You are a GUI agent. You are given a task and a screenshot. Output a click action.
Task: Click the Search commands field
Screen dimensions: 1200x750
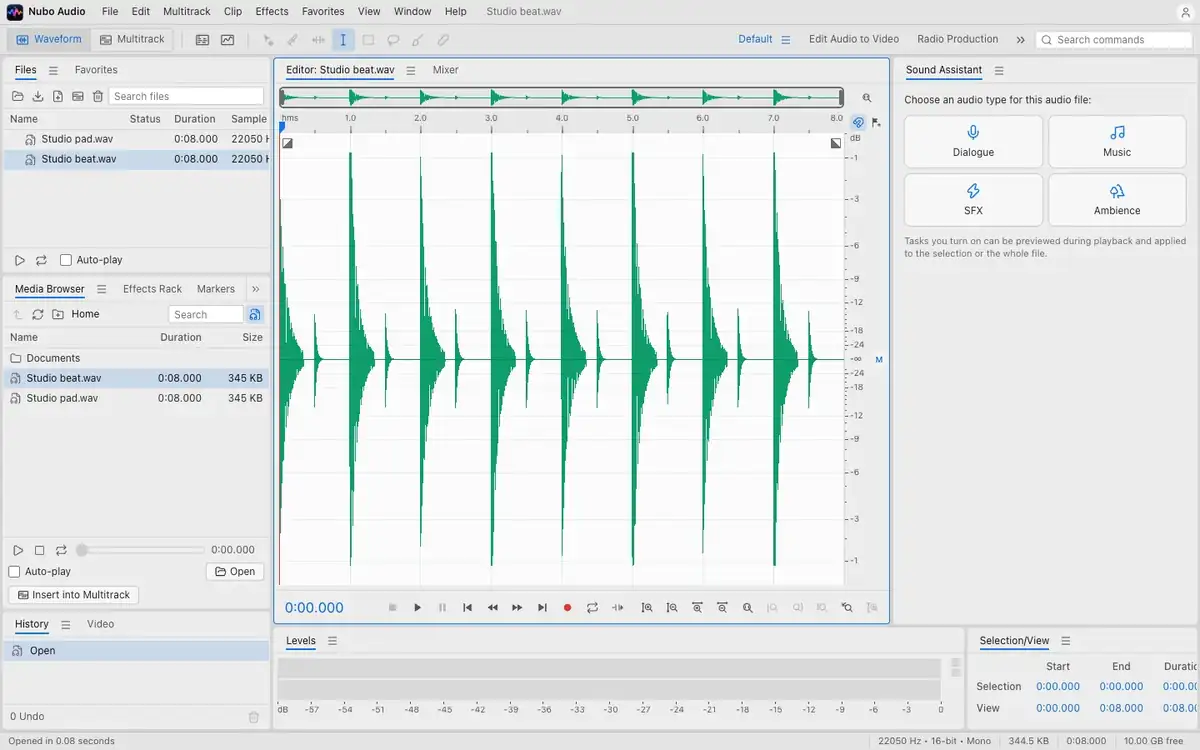coord(1114,40)
